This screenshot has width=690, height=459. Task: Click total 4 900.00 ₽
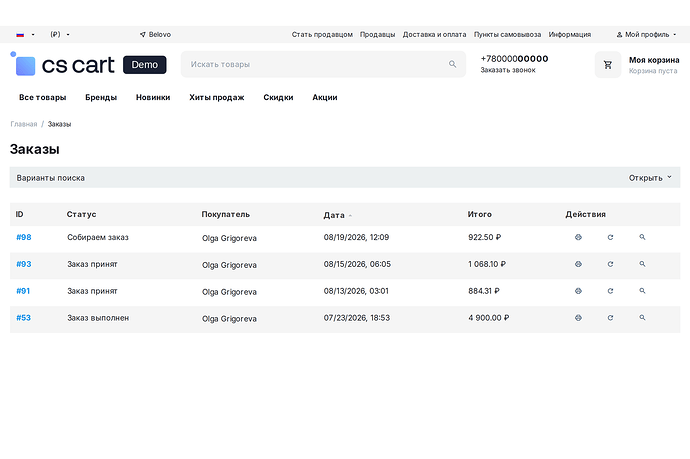[x=489, y=318]
